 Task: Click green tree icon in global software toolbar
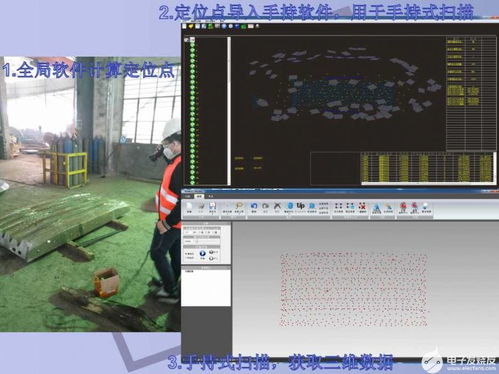[x=211, y=26]
